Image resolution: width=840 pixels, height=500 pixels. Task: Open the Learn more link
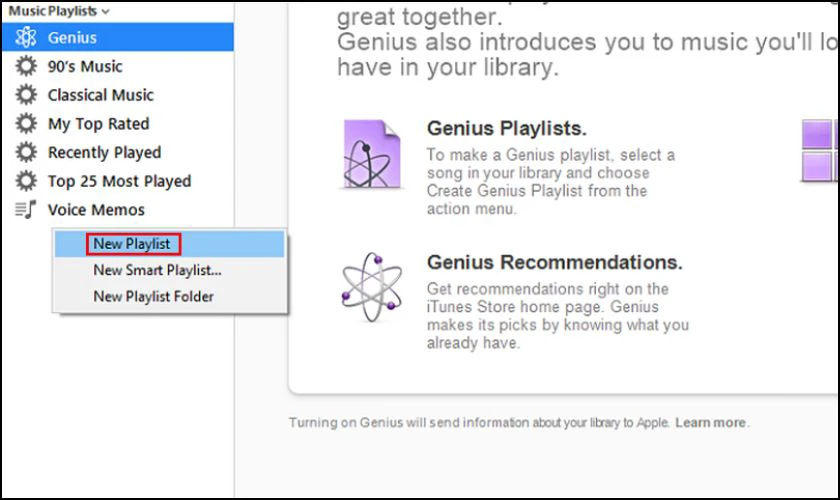pos(710,423)
